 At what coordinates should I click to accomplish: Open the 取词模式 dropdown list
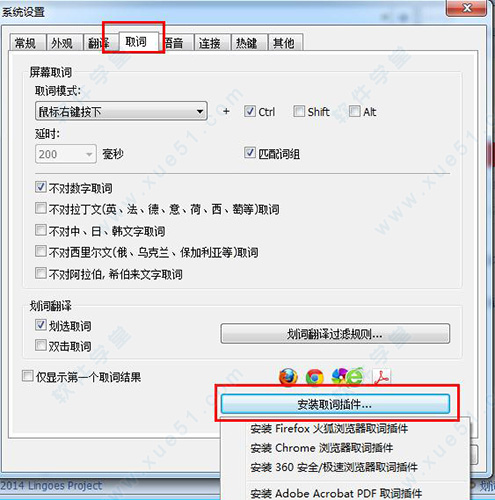click(x=121, y=111)
